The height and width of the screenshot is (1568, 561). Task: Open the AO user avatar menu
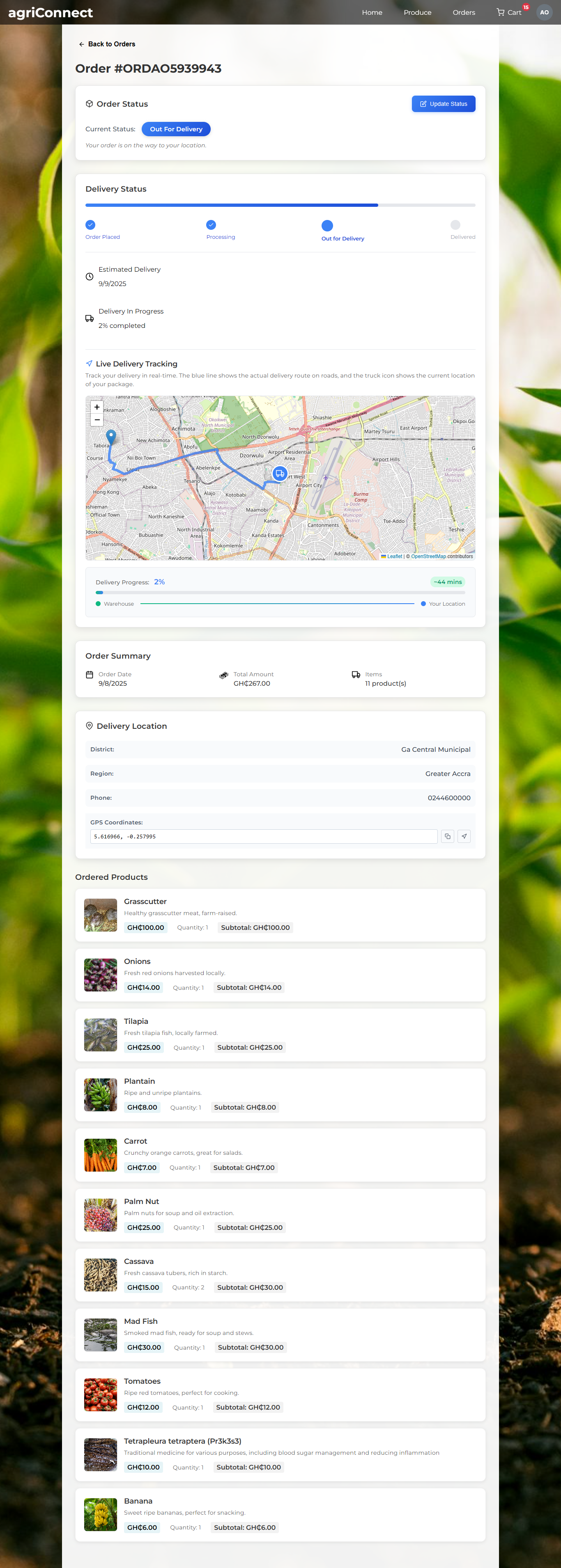coord(544,12)
